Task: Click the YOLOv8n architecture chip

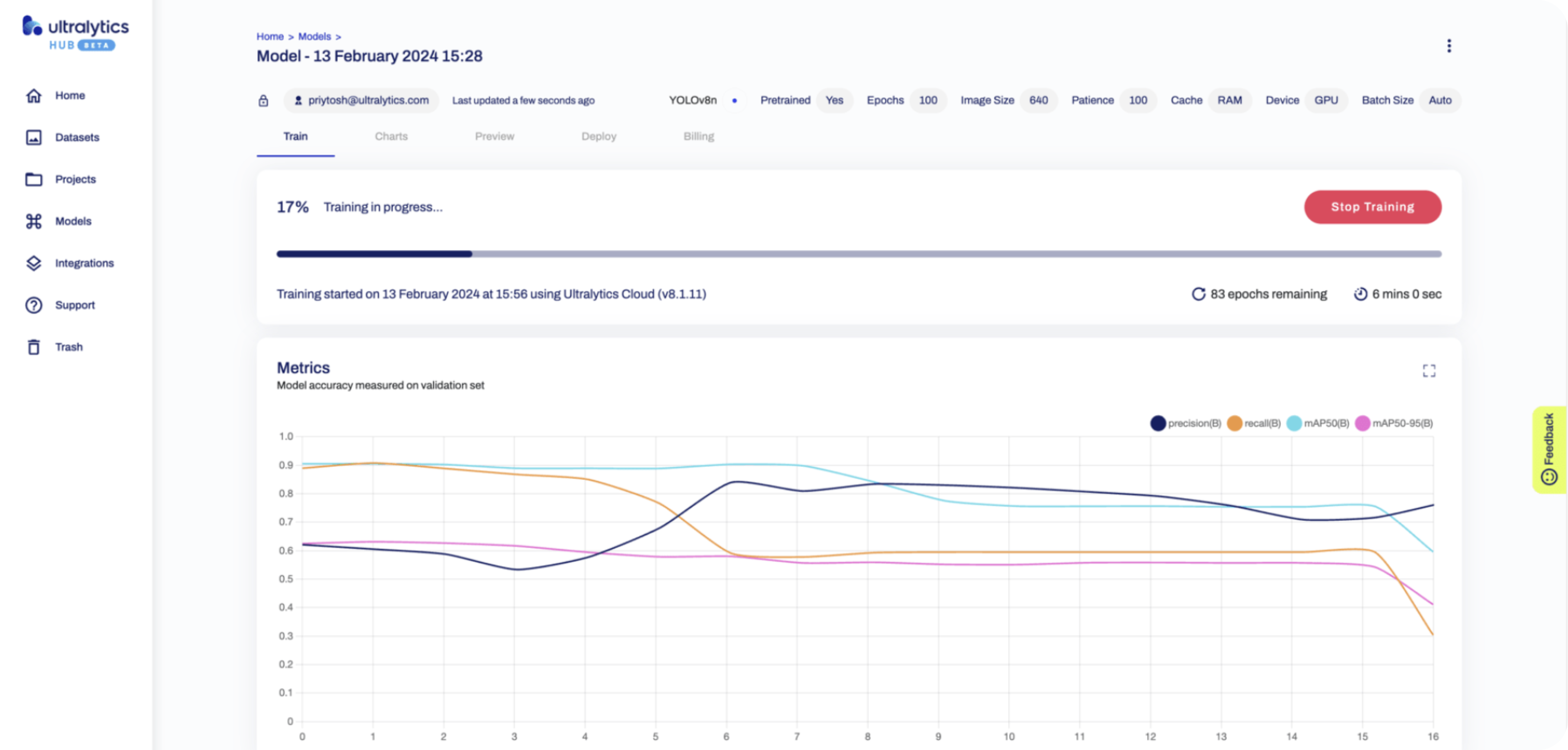Action: point(693,100)
